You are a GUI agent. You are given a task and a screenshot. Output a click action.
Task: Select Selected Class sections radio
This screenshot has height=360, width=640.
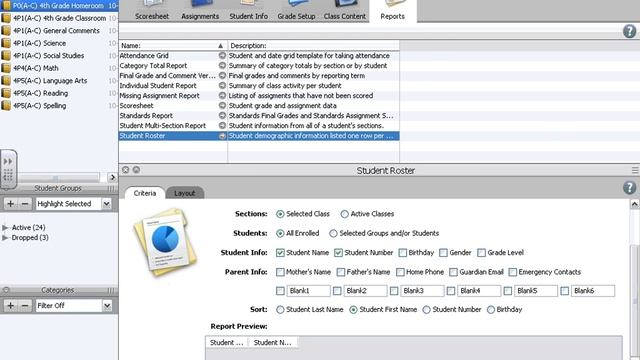pos(280,214)
